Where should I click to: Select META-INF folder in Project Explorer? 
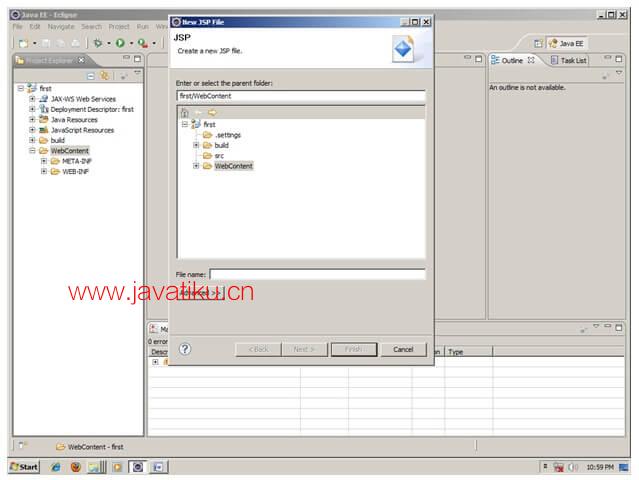click(77, 161)
